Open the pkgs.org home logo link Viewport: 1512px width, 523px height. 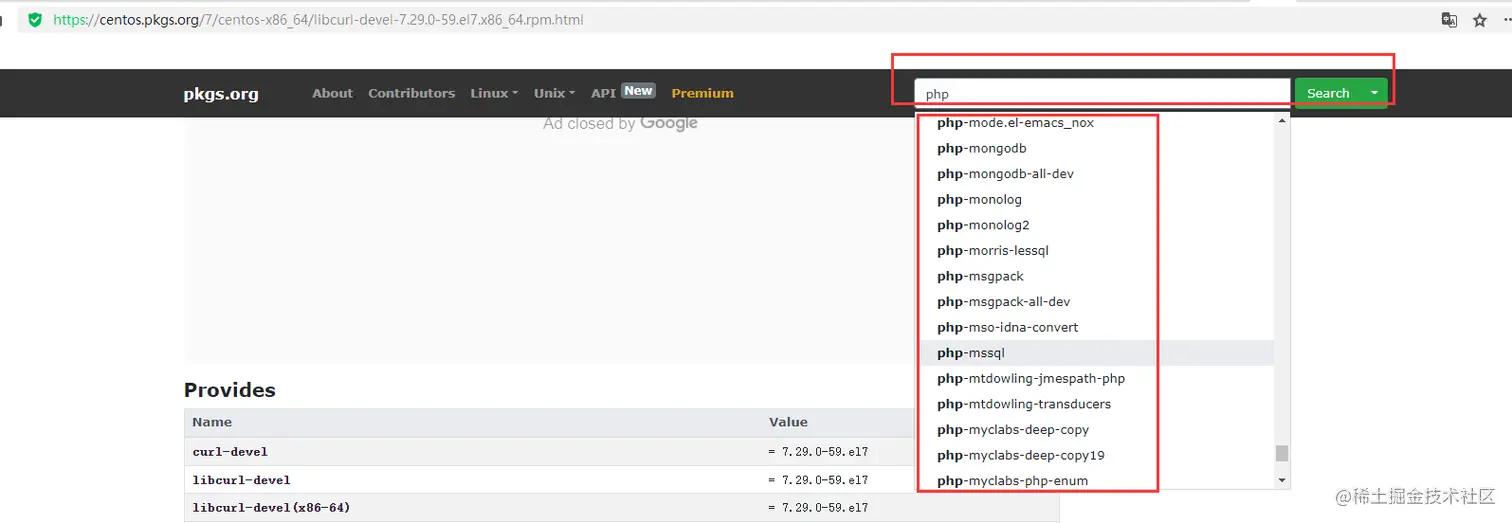[x=221, y=94]
